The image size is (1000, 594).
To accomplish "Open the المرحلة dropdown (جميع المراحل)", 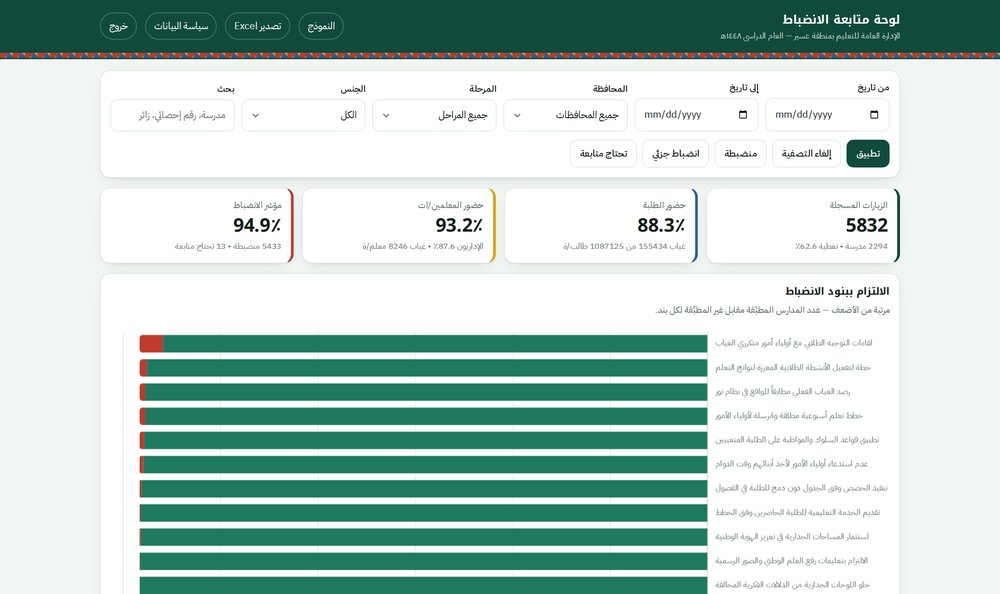I will (x=434, y=115).
